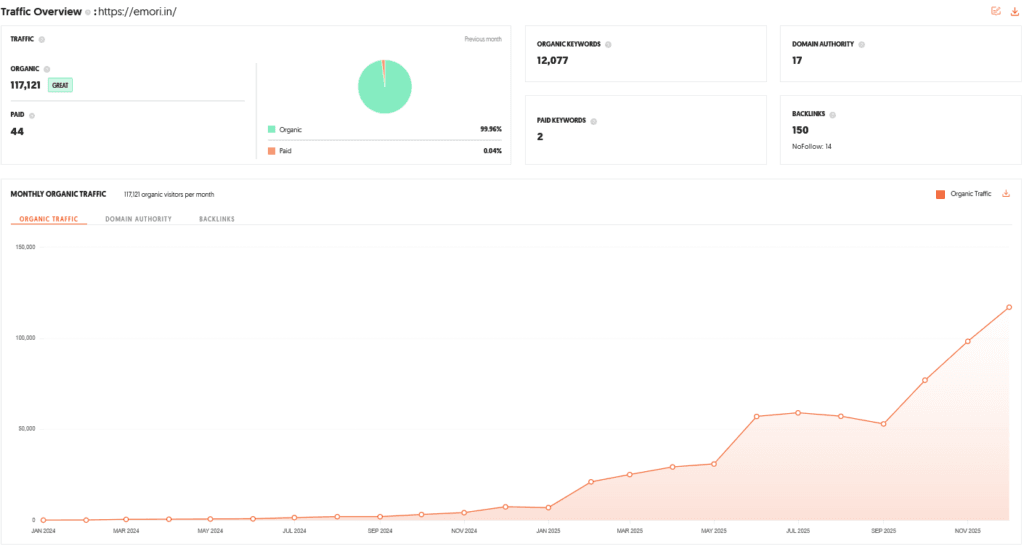
Task: Click the MAY 2025 data point
Action: (x=714, y=464)
